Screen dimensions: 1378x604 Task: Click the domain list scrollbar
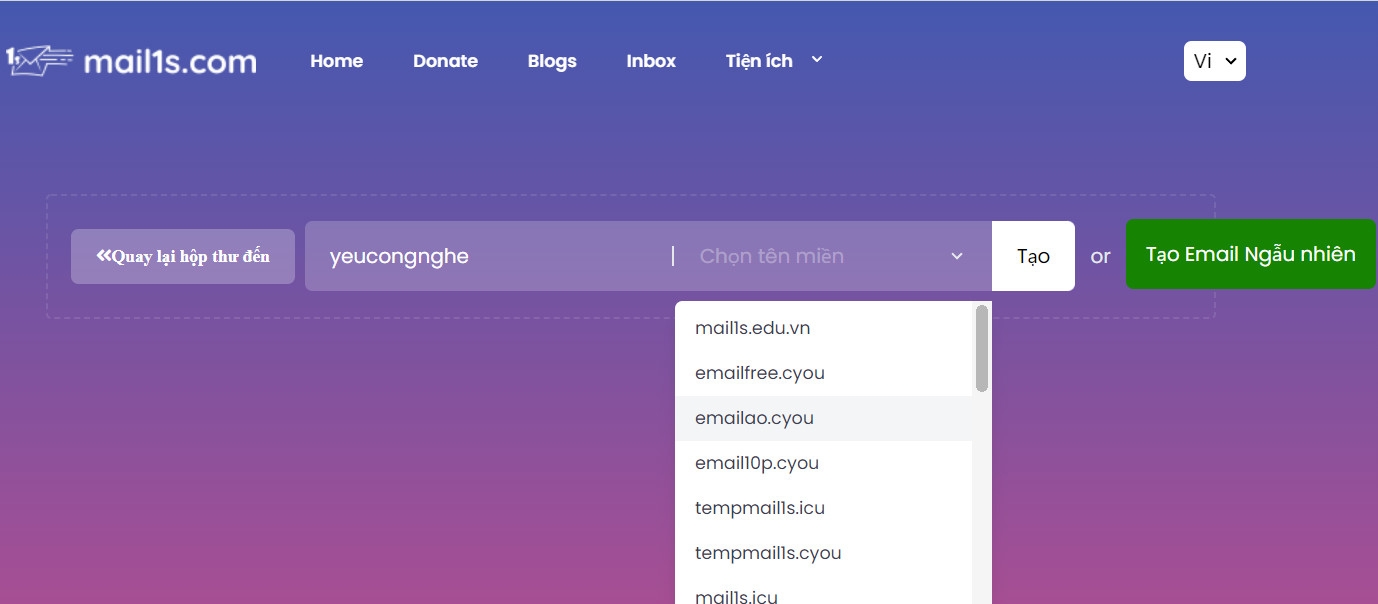pos(982,350)
